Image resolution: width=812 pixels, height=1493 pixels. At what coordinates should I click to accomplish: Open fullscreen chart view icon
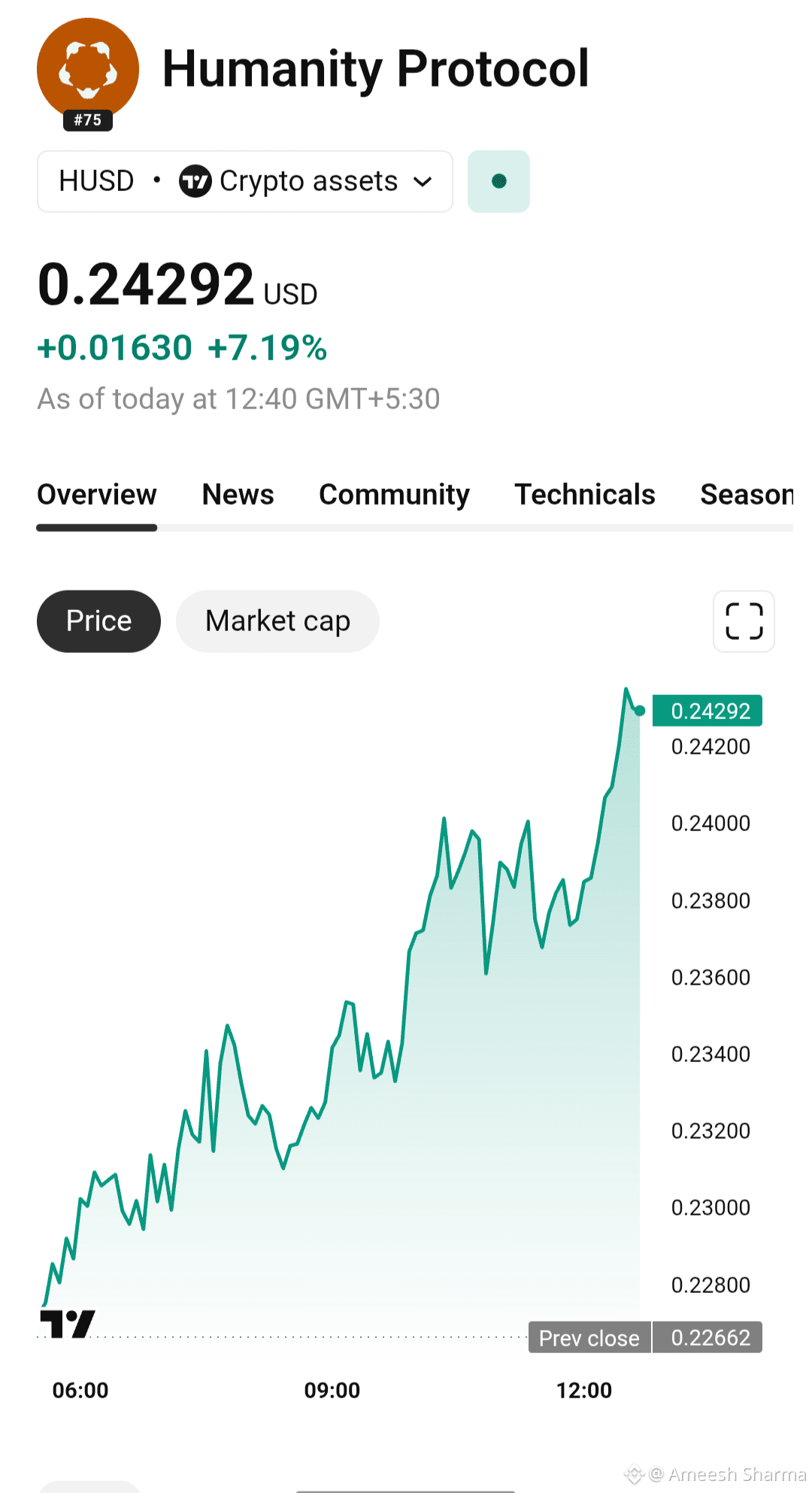744,621
